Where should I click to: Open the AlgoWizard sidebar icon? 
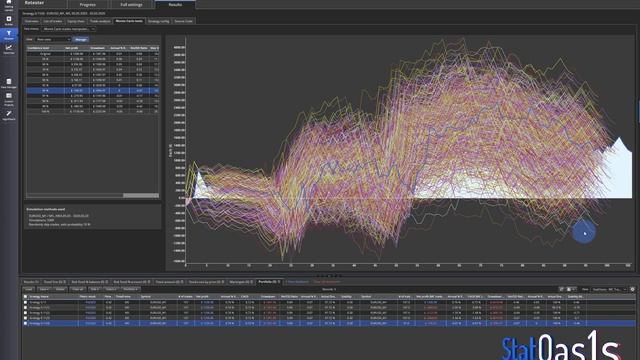(9, 116)
